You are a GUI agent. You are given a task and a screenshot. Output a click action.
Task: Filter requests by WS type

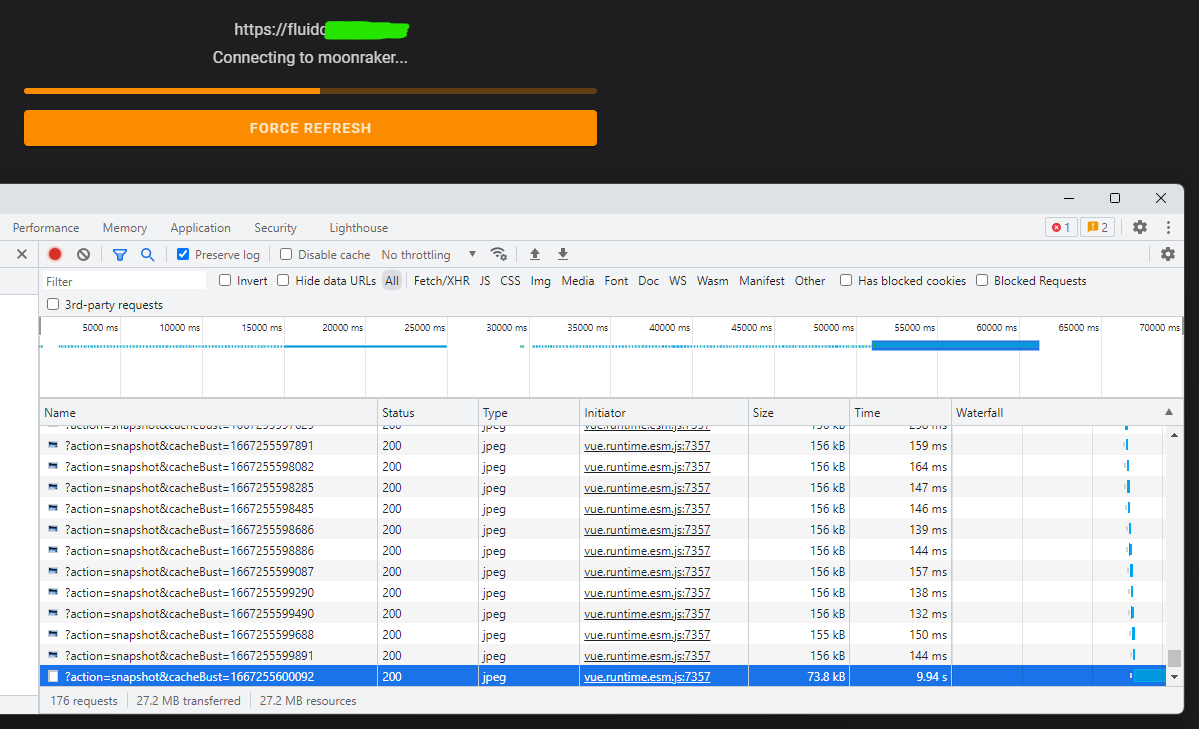click(x=677, y=281)
